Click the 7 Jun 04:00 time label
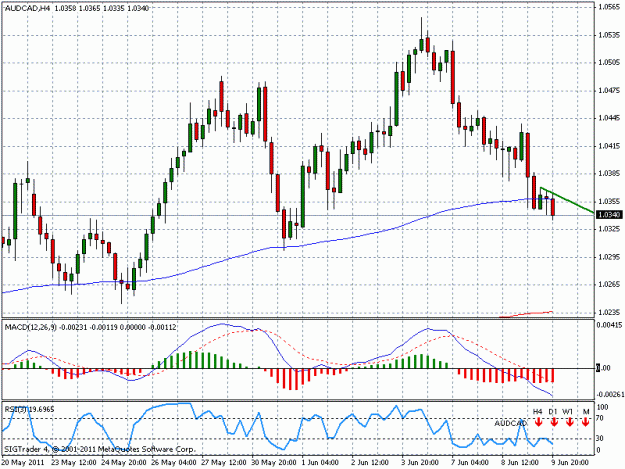625x469 pixels. tap(470, 463)
